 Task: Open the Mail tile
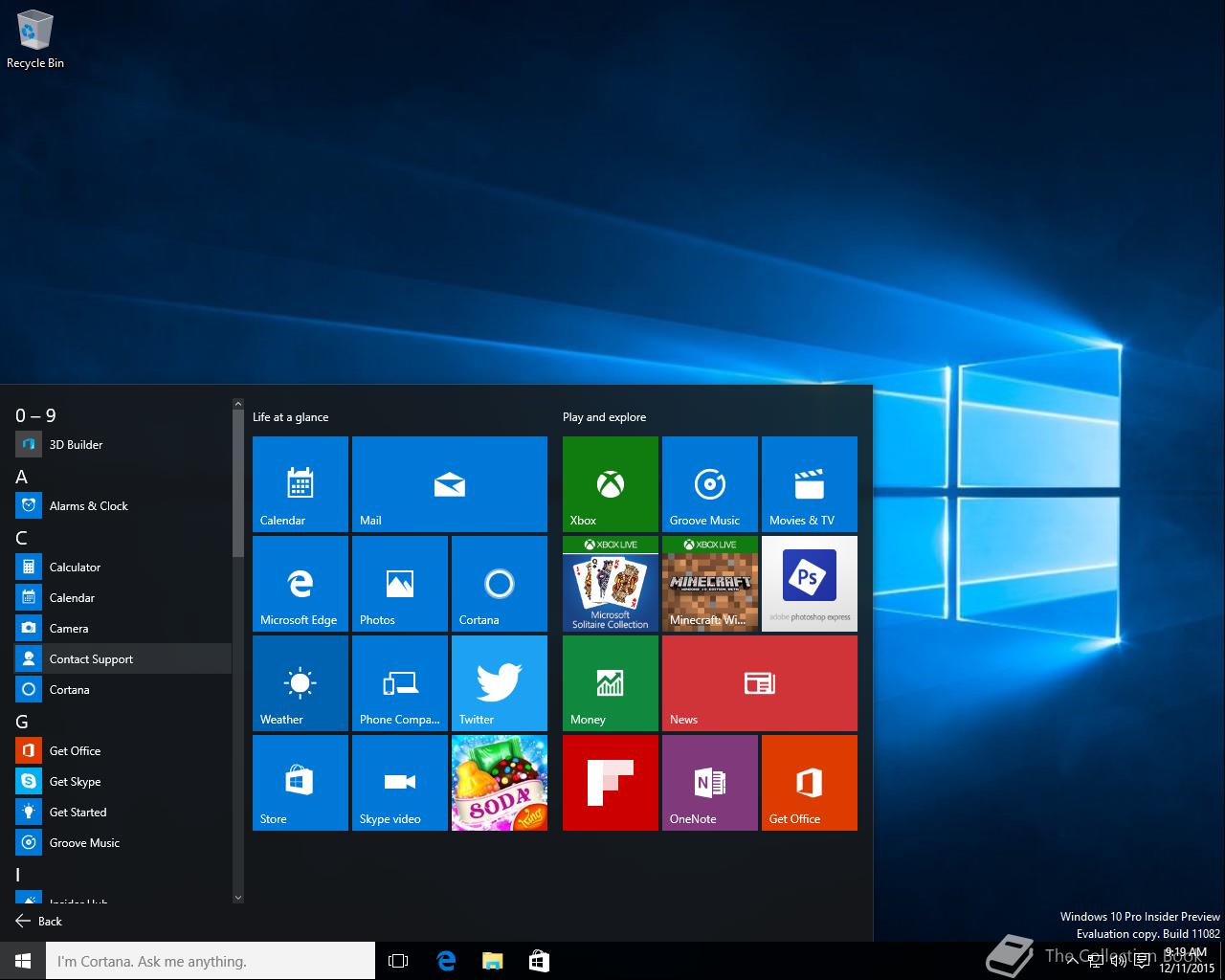pos(450,484)
